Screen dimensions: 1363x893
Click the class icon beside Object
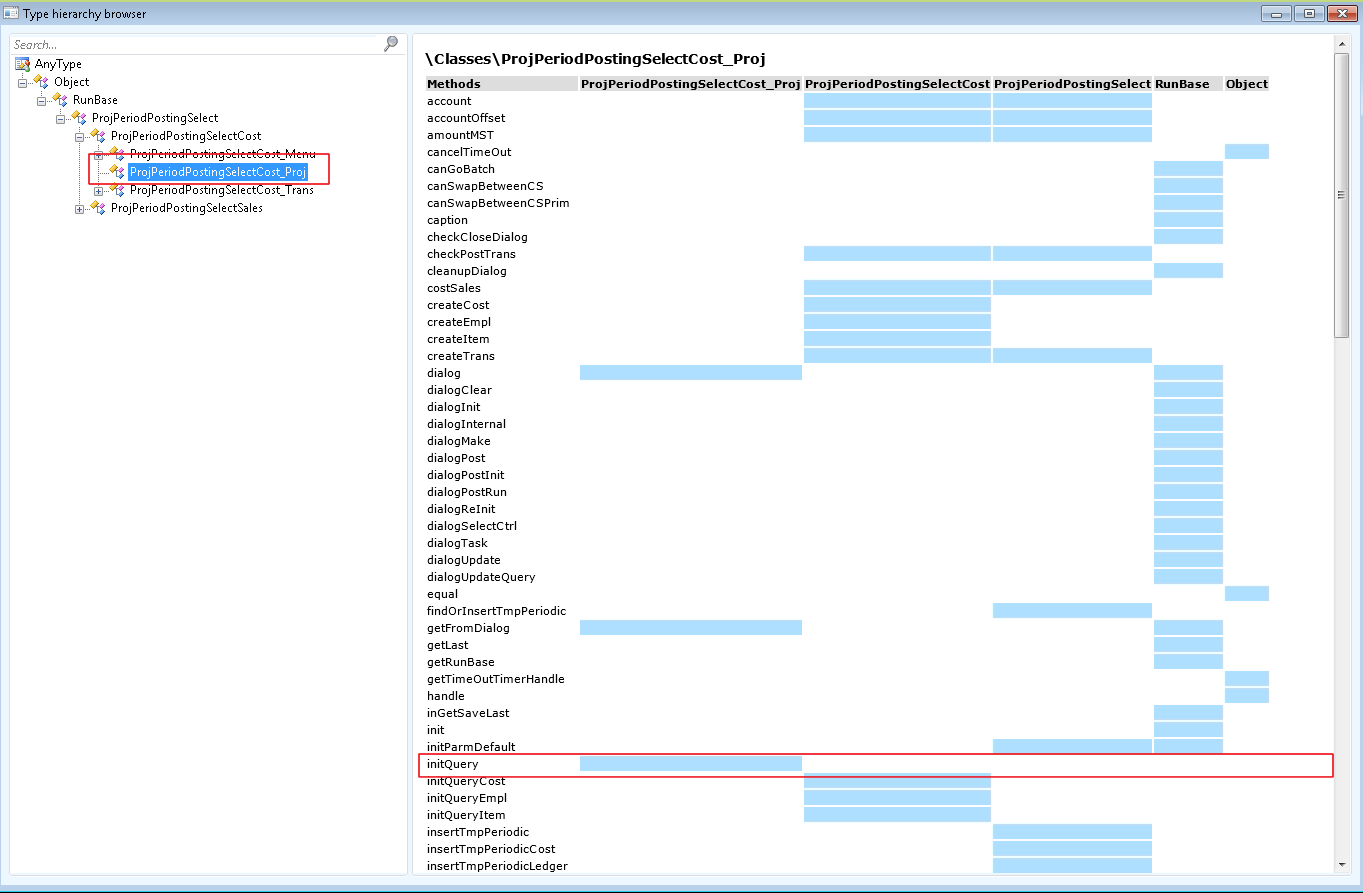click(41, 82)
